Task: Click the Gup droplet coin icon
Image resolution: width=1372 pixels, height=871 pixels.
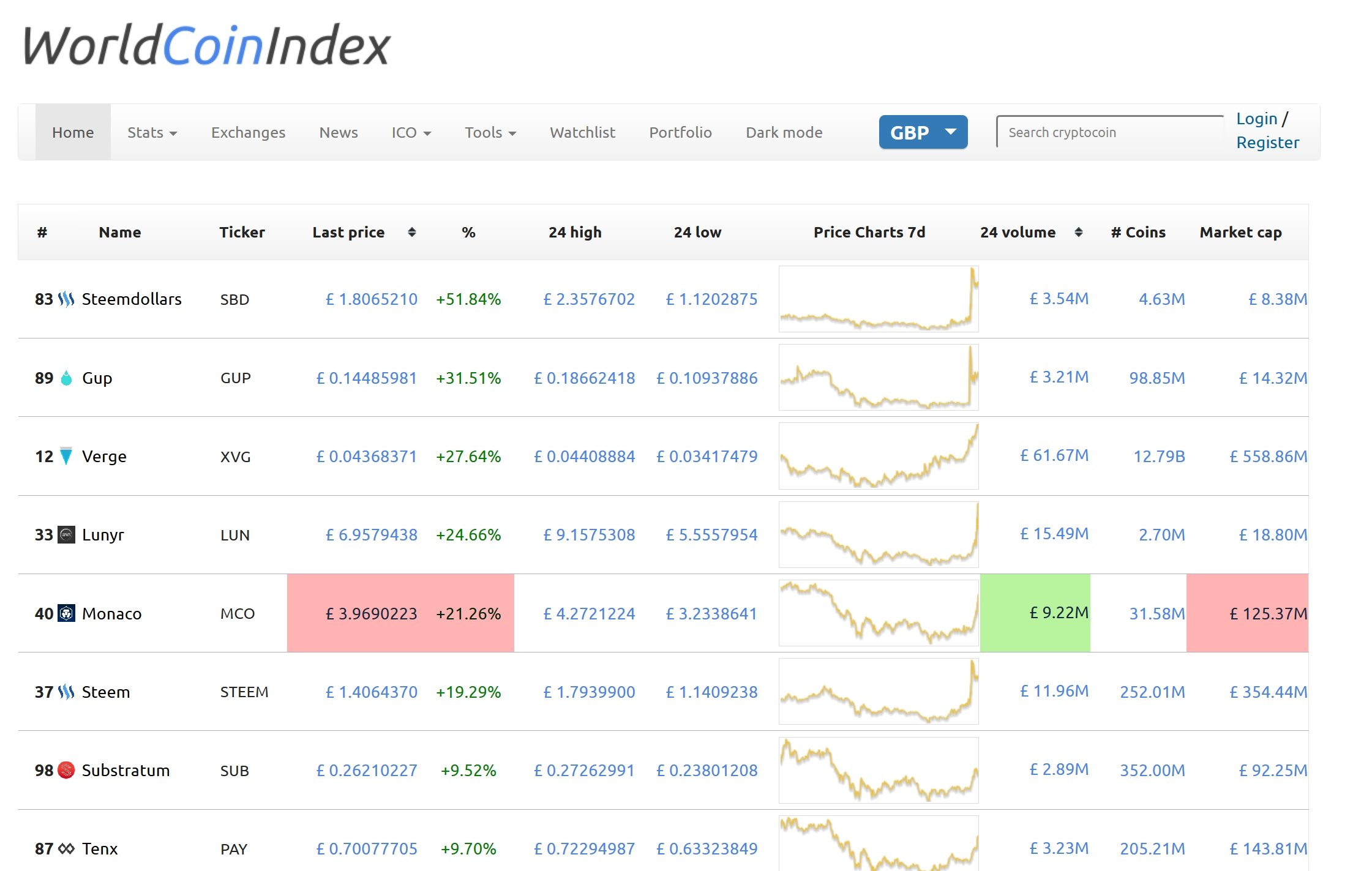Action: (x=66, y=378)
